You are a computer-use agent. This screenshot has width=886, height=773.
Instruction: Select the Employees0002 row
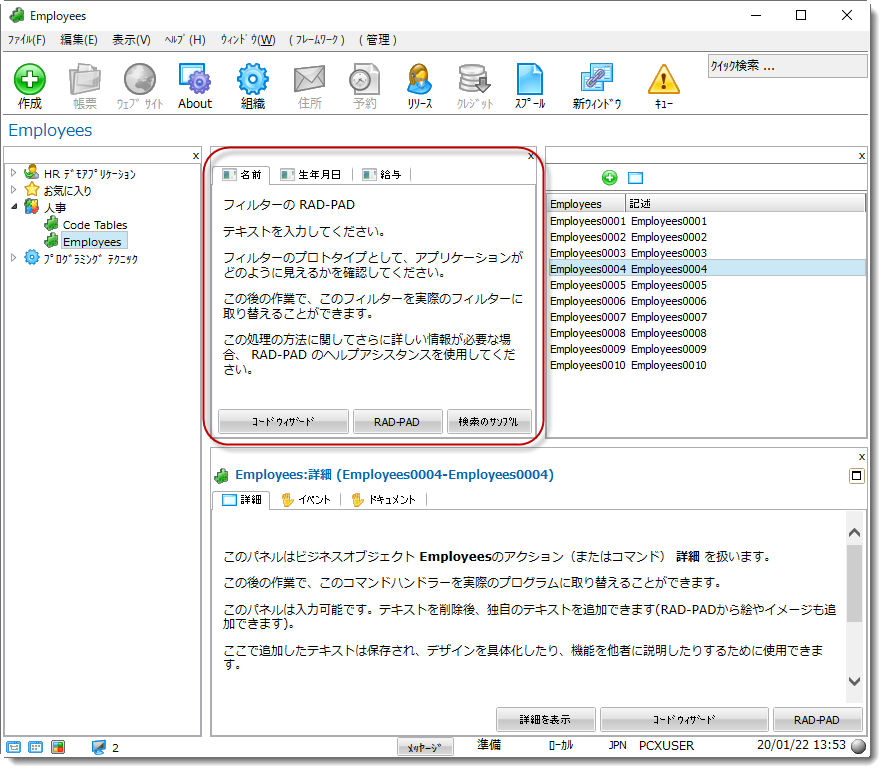(x=706, y=237)
